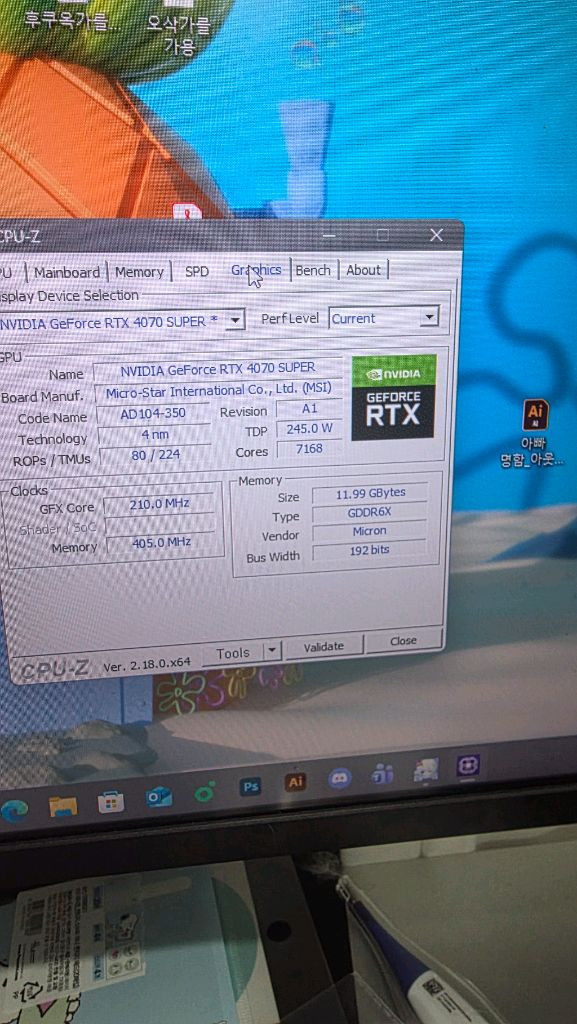Expand the Tools dropdown arrow
Screen dimensions: 577x1024
pyautogui.click(x=272, y=650)
